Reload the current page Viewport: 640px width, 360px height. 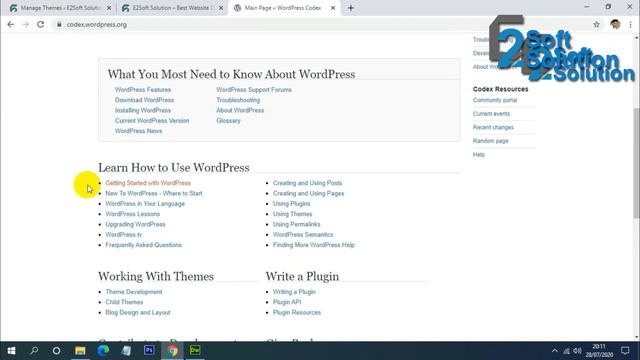pyautogui.click(x=40, y=24)
